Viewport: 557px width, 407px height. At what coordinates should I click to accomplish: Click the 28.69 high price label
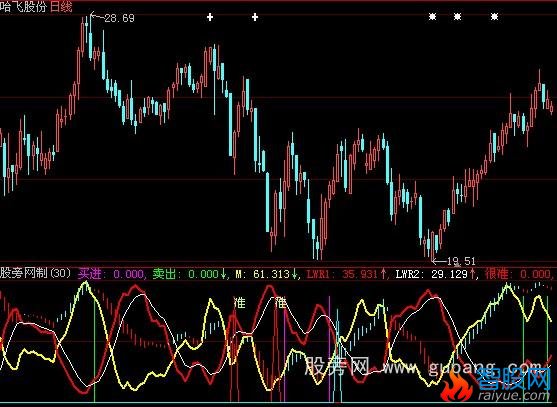coord(119,18)
